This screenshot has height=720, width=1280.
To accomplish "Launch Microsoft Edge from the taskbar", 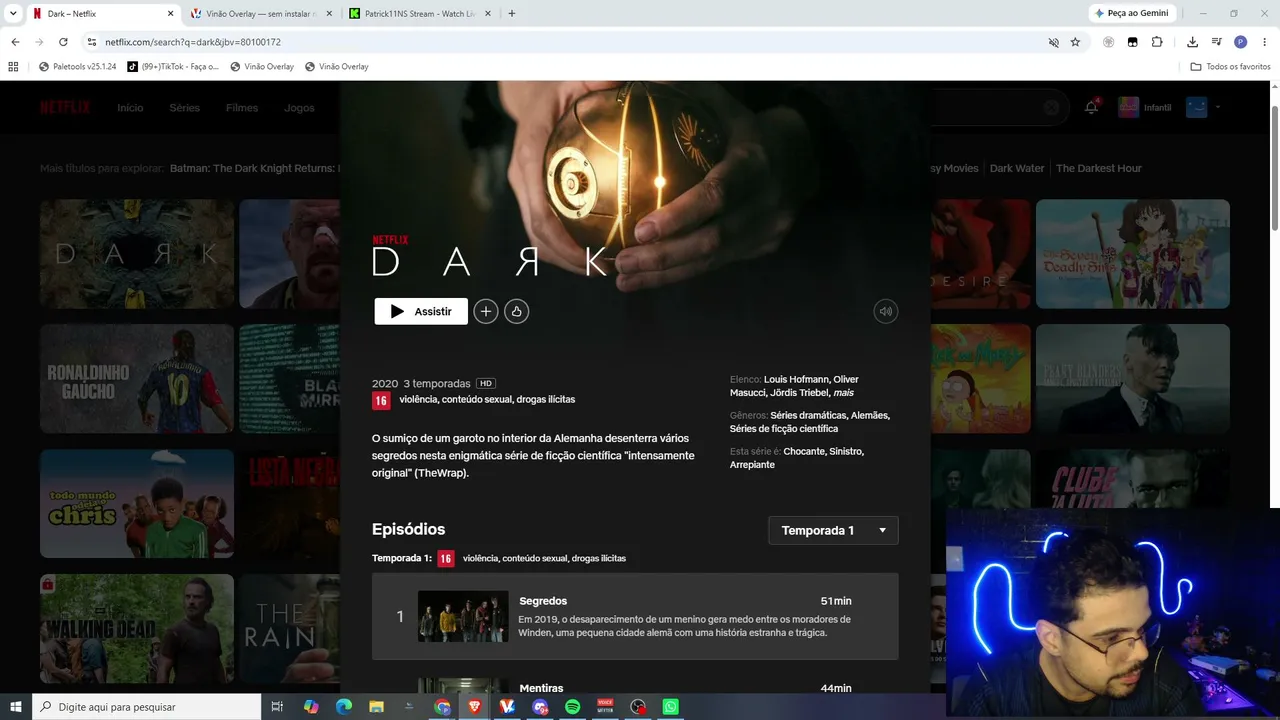I will pyautogui.click(x=344, y=707).
